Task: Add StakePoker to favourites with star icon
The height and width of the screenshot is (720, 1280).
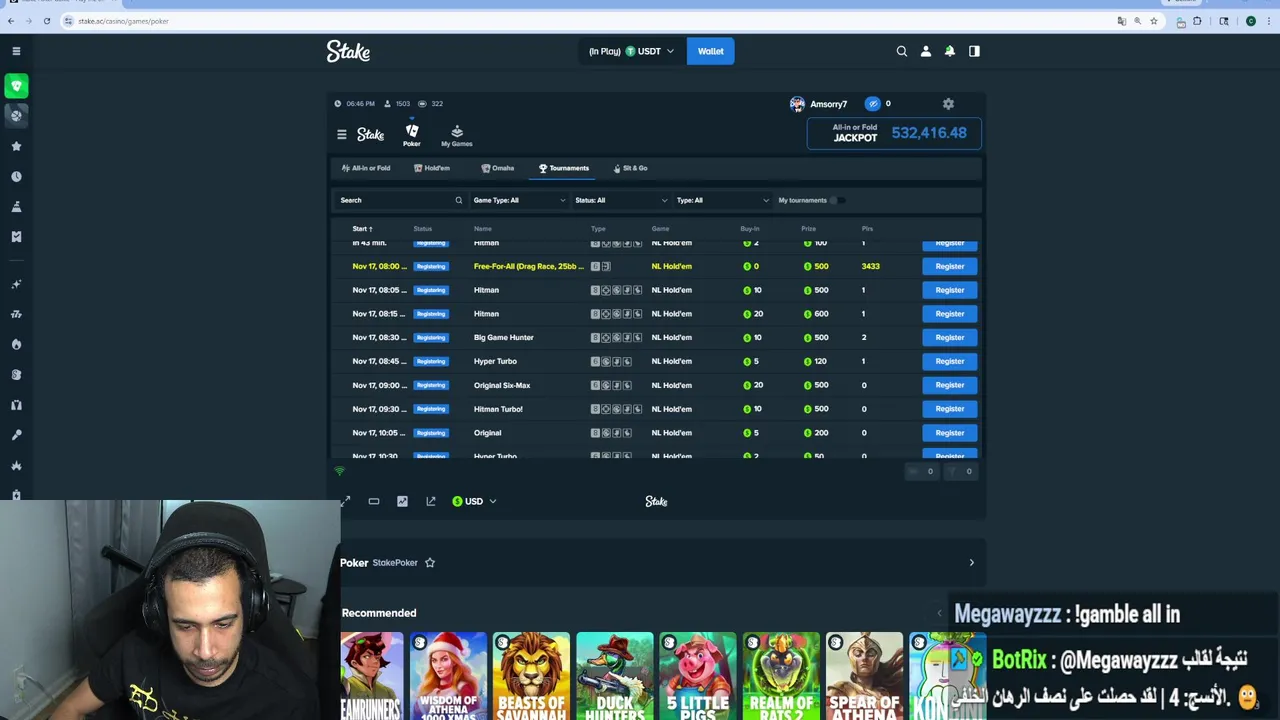Action: [430, 562]
